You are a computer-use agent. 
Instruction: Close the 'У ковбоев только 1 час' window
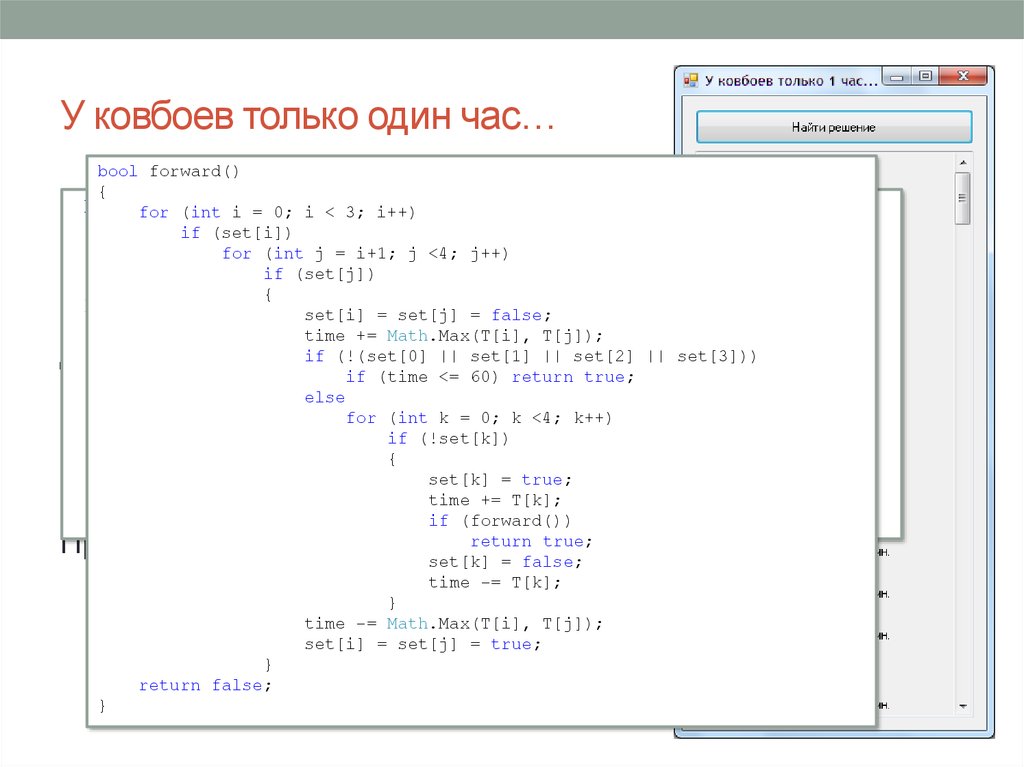click(963, 77)
